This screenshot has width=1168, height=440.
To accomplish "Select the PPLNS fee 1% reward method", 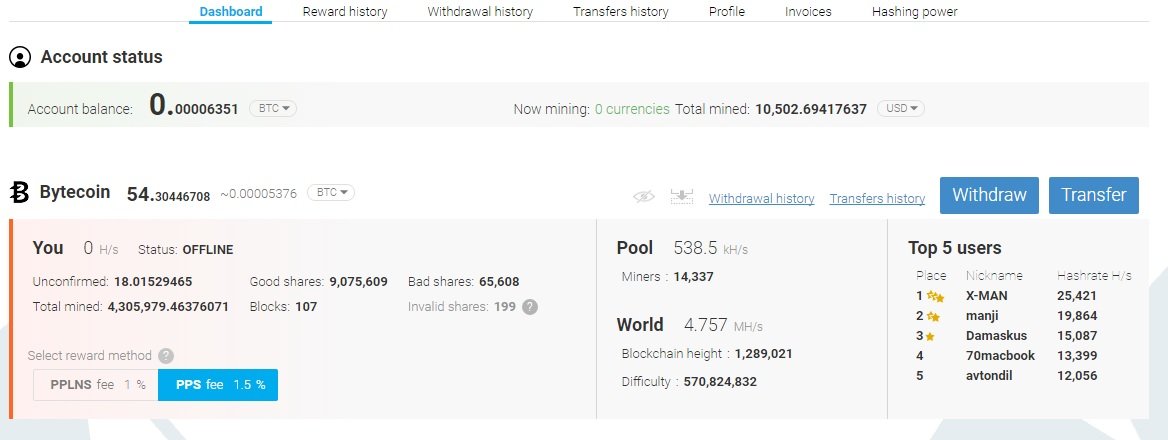I will coord(96,385).
